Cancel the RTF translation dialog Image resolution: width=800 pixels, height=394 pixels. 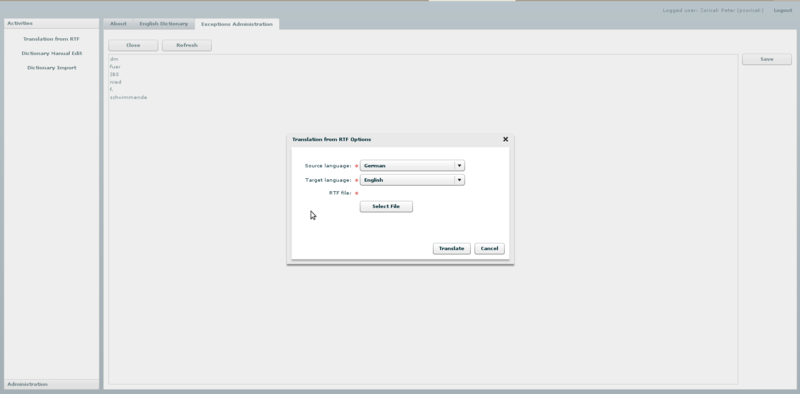click(x=489, y=249)
